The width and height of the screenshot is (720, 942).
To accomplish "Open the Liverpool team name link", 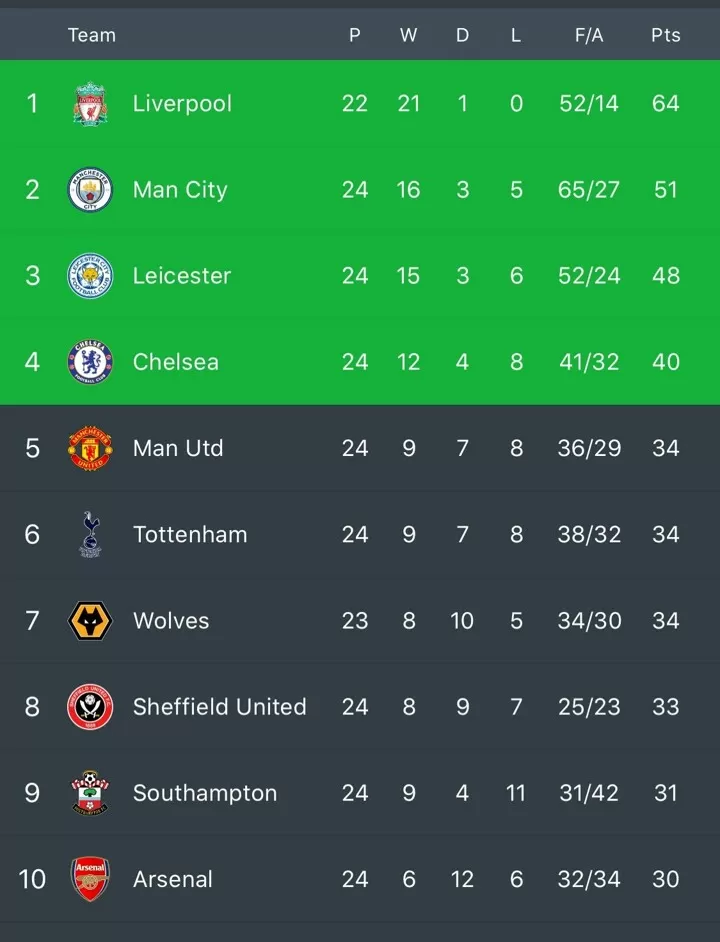I will 182,104.
